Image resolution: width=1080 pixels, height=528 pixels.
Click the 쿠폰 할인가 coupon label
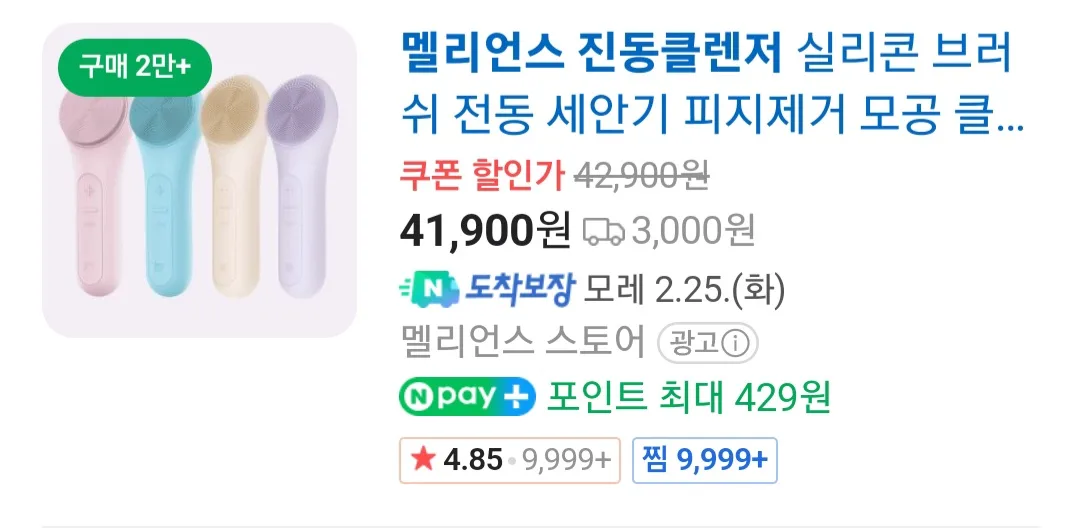[482, 178]
